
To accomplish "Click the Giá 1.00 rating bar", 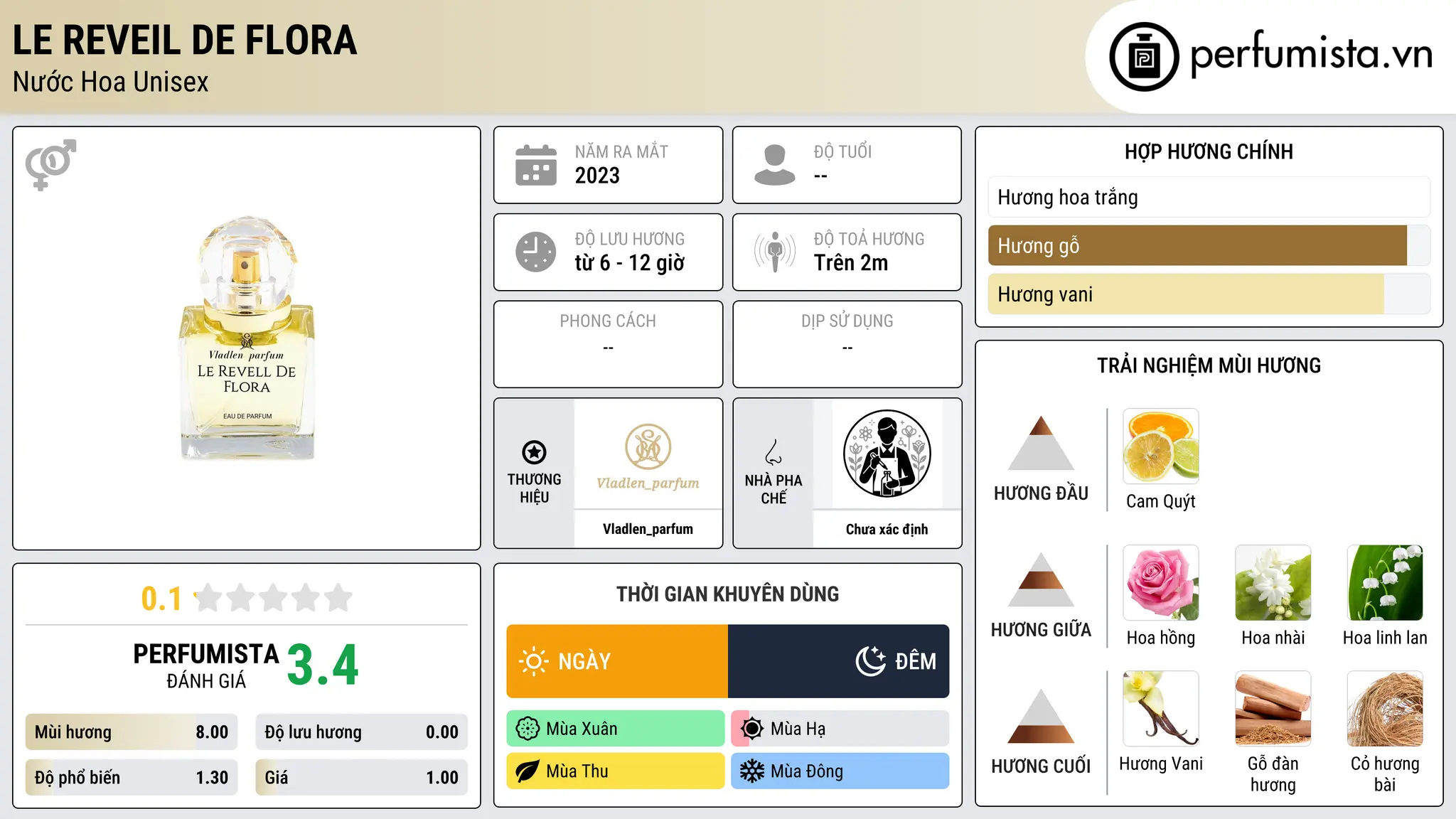I will (362, 778).
